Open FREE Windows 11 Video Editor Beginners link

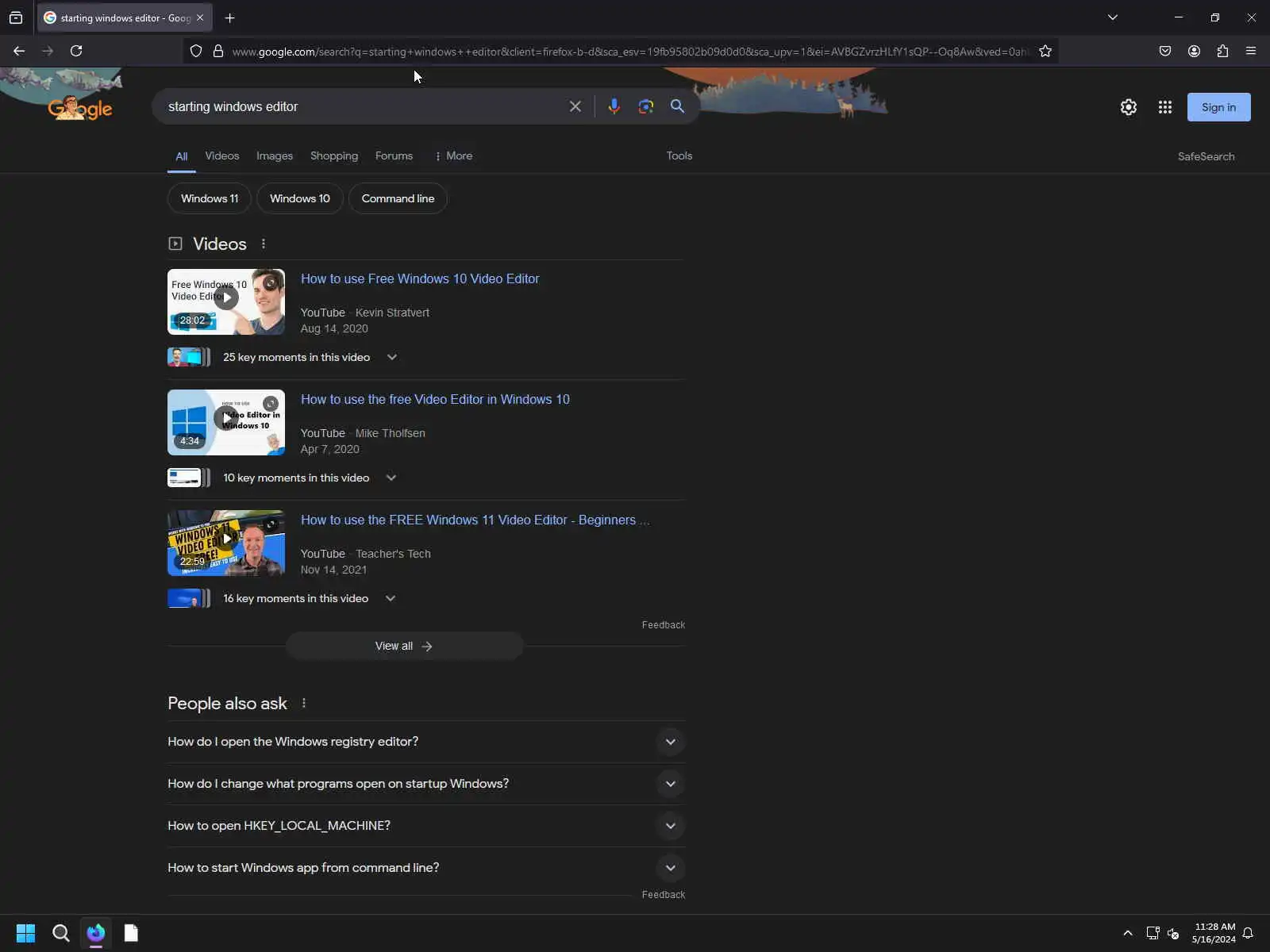(475, 520)
